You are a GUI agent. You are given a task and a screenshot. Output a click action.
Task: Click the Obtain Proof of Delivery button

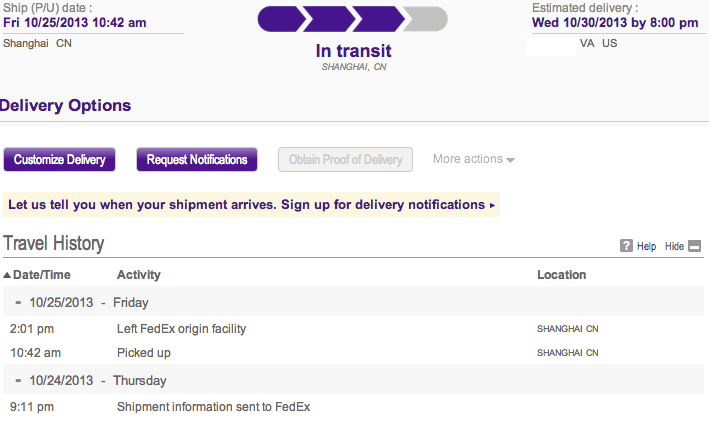tap(345, 159)
